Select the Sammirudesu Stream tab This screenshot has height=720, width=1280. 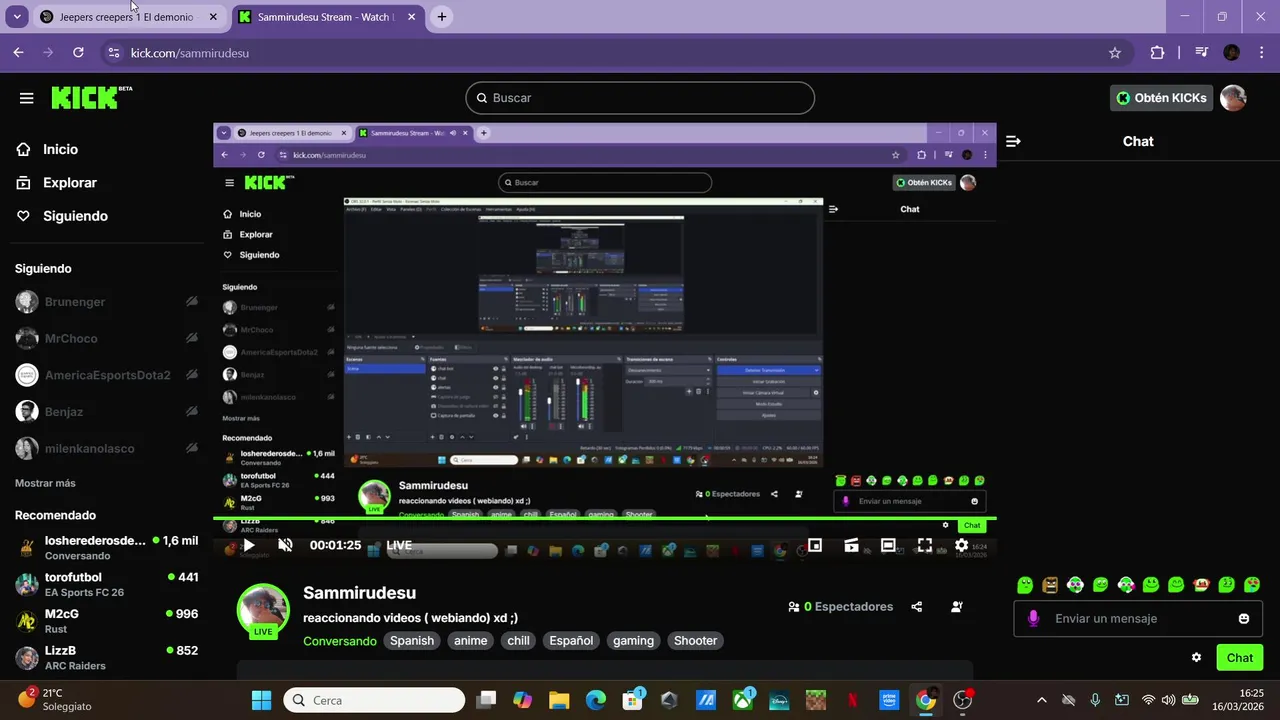pos(329,17)
